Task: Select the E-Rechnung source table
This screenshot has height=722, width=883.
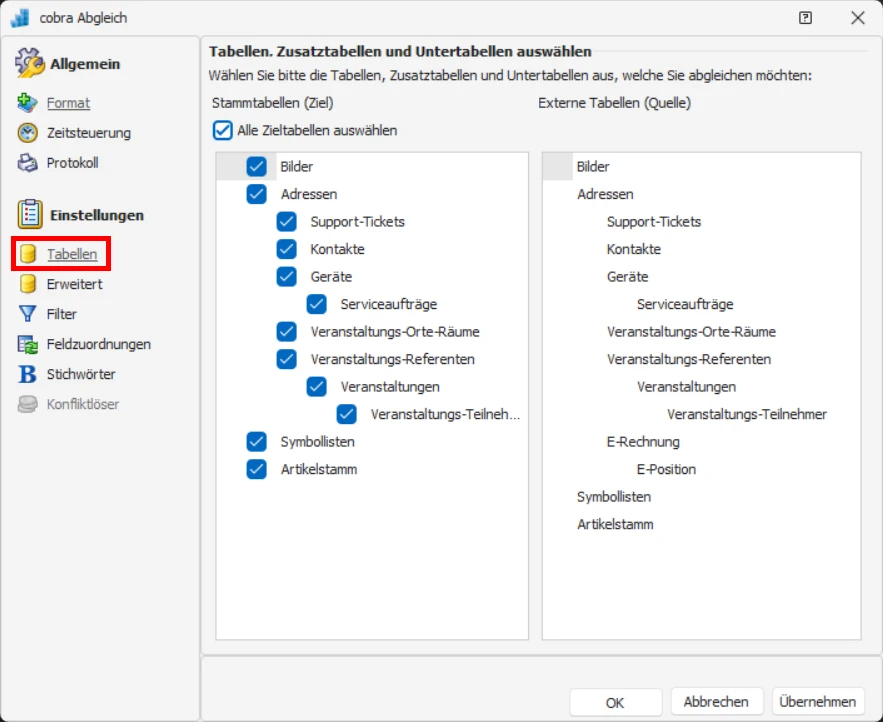Action: tap(643, 442)
